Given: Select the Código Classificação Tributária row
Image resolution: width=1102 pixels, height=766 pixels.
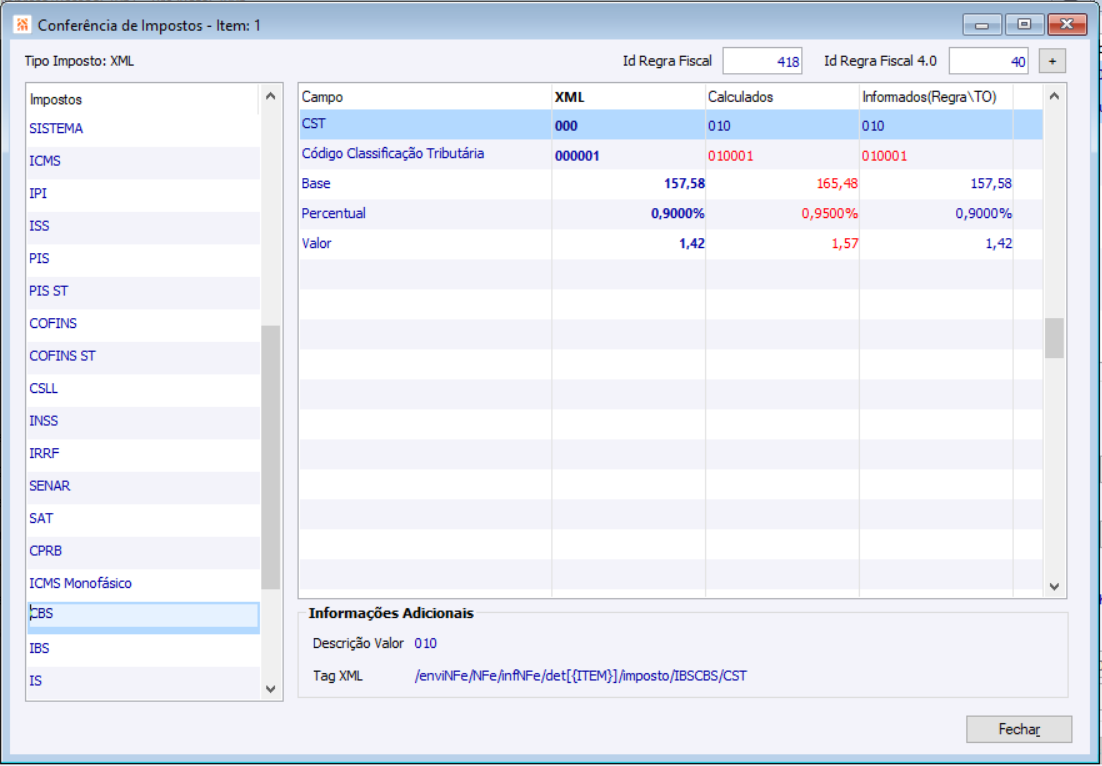Looking at the screenshot, I should click(x=670, y=155).
